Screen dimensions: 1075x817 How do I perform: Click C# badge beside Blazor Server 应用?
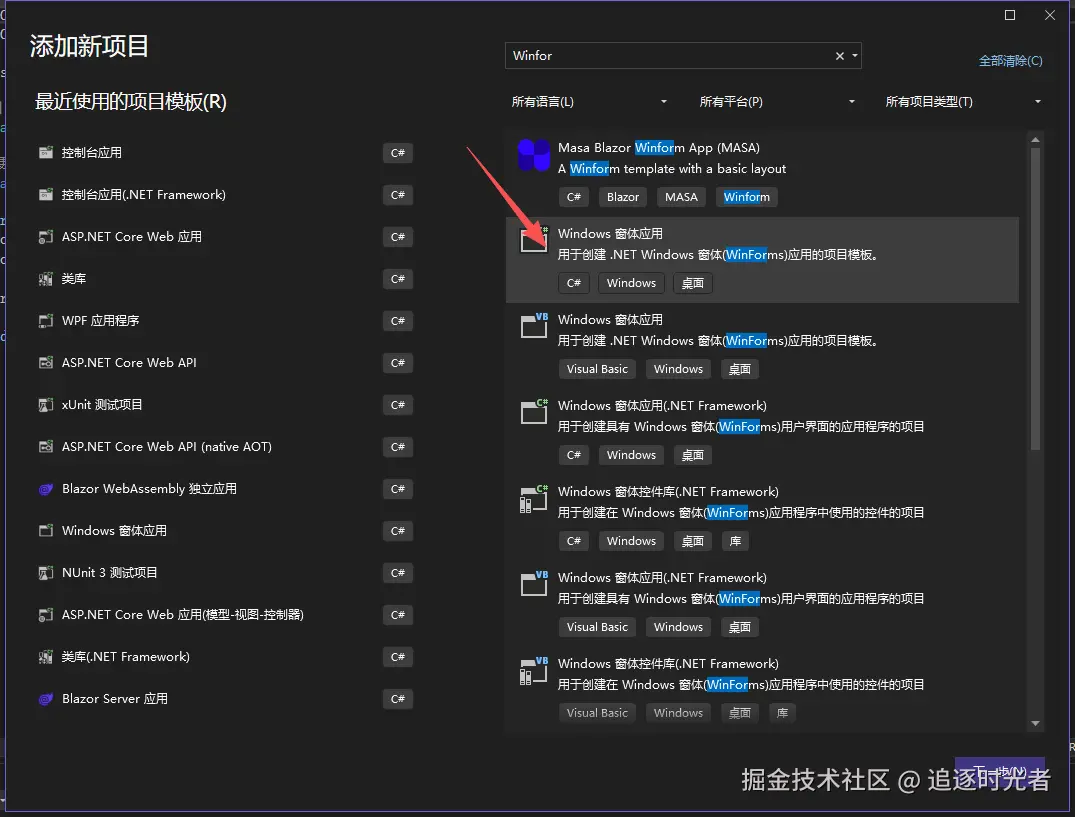click(398, 699)
